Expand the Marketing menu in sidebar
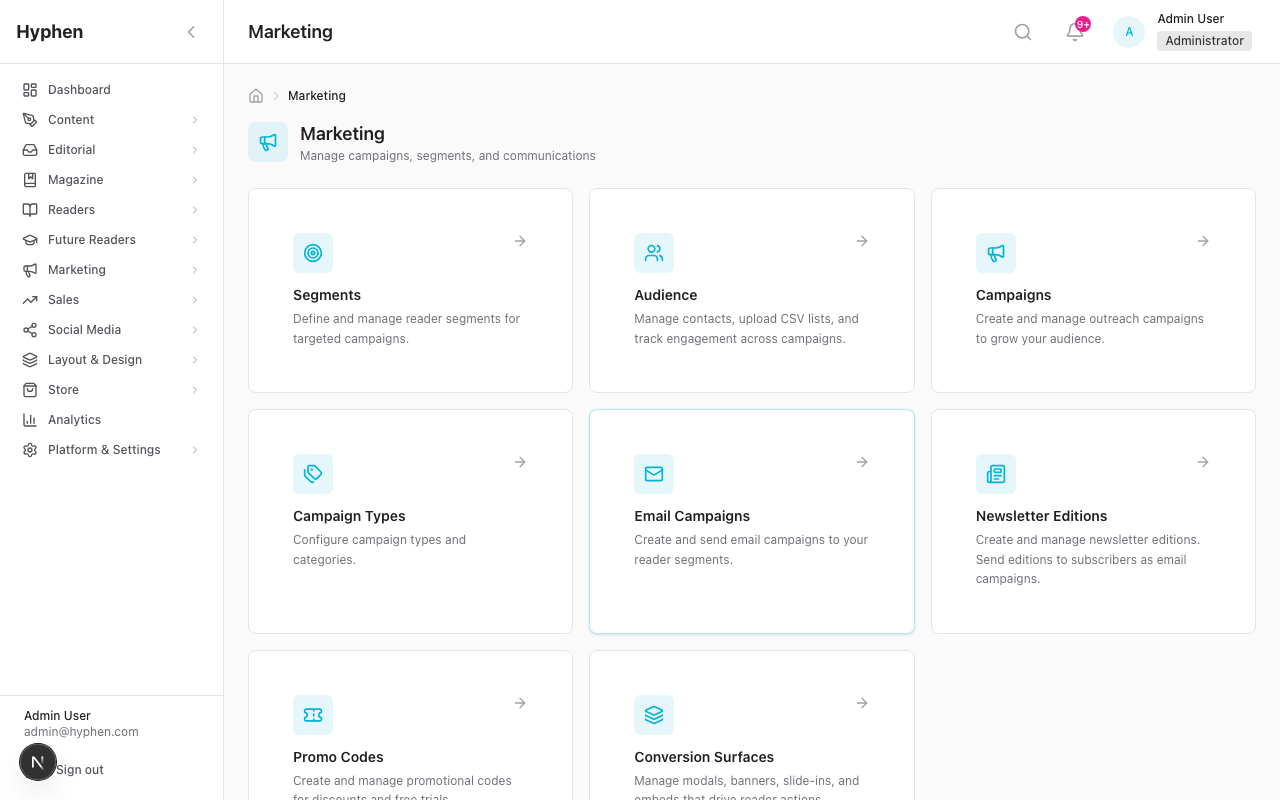Viewport: 1280px width, 800px height. [x=78, y=269]
